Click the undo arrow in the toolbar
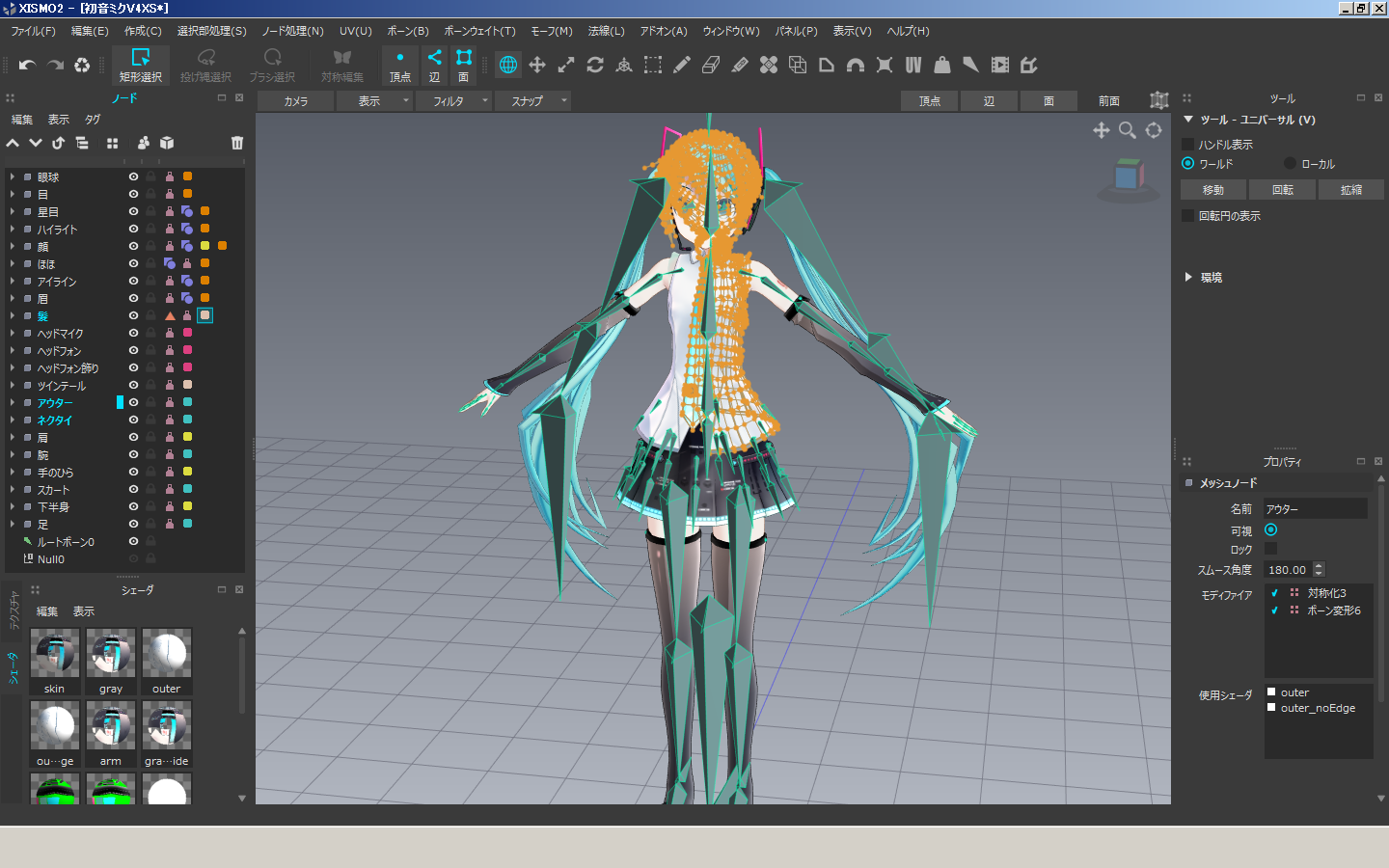The width and height of the screenshot is (1389, 868). click(x=27, y=65)
